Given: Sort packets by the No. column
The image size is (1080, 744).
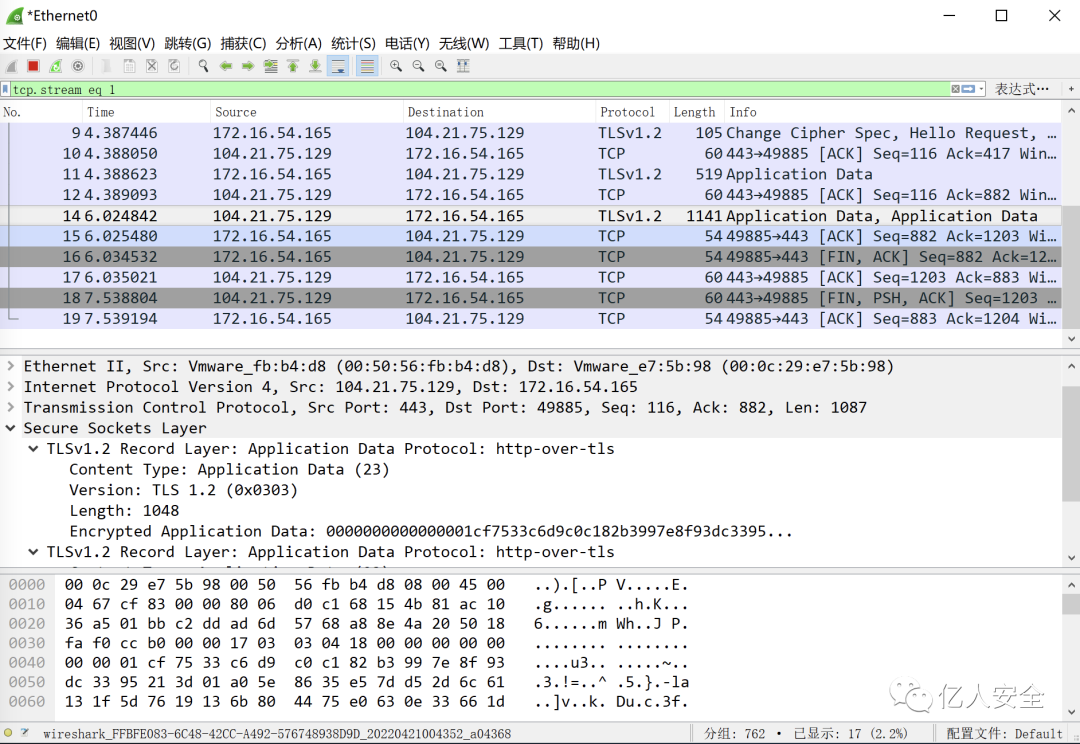Looking at the screenshot, I should click(x=41, y=112).
